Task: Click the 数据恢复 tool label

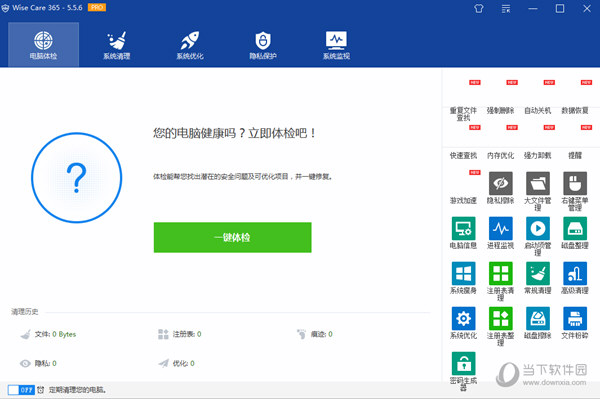Action: 575,111
